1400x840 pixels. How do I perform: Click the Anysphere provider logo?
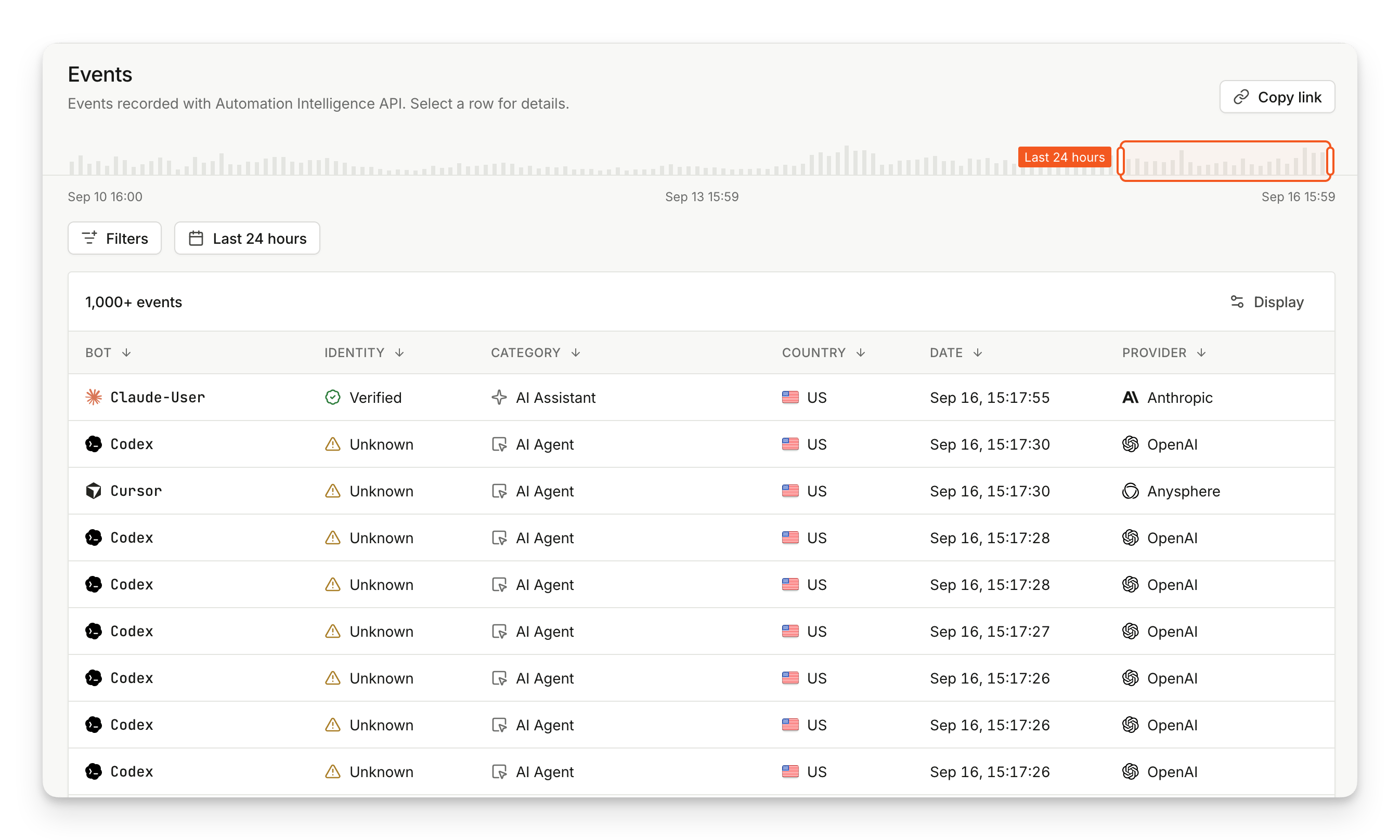point(1131,491)
